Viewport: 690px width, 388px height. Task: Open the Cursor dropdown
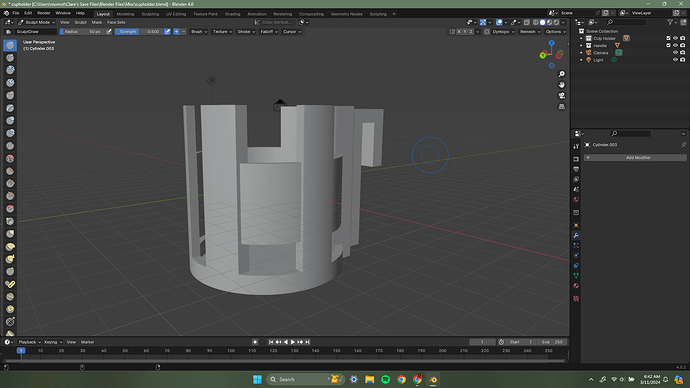292,32
